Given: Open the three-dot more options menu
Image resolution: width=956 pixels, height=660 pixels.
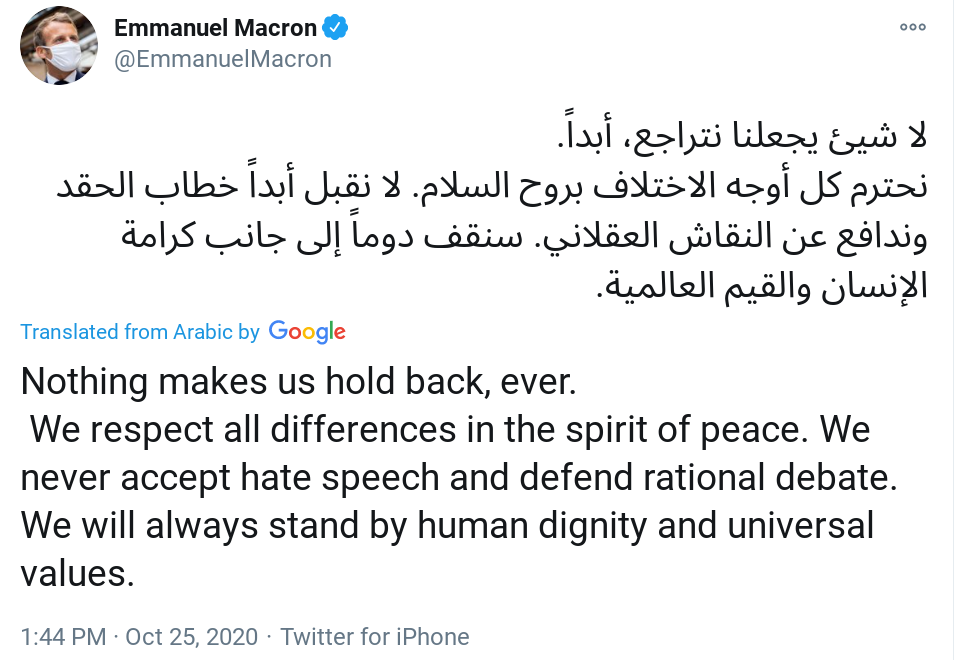Looking at the screenshot, I should pos(913,27).
